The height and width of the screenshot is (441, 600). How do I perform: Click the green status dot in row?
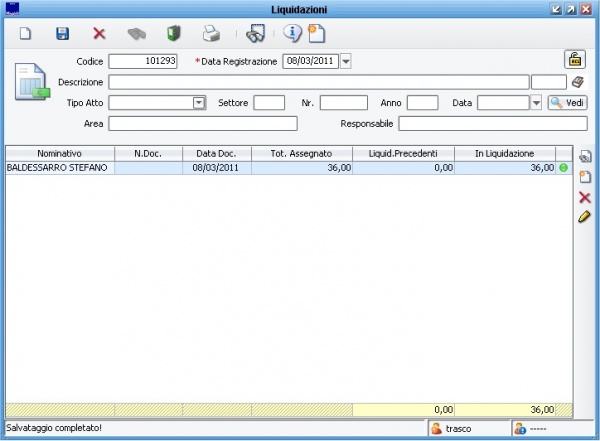point(563,168)
